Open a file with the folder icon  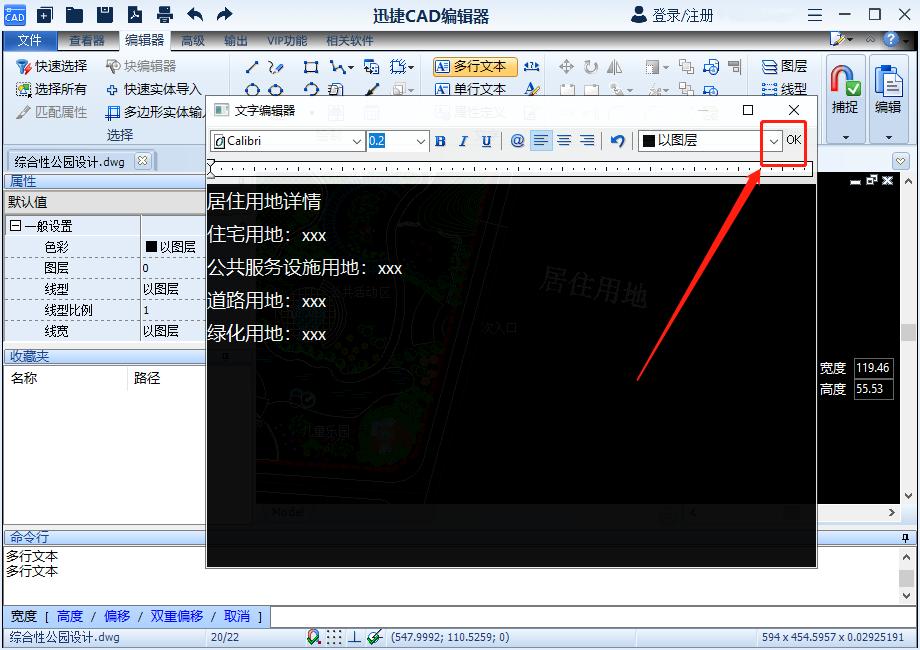(75, 15)
